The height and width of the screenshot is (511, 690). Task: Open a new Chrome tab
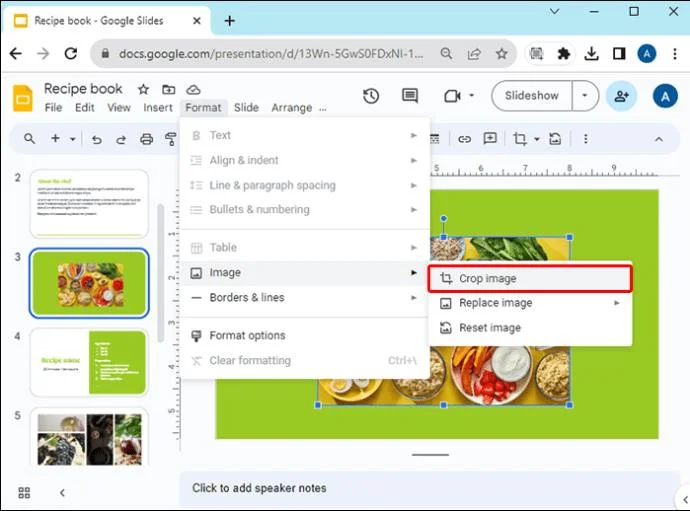click(x=229, y=21)
